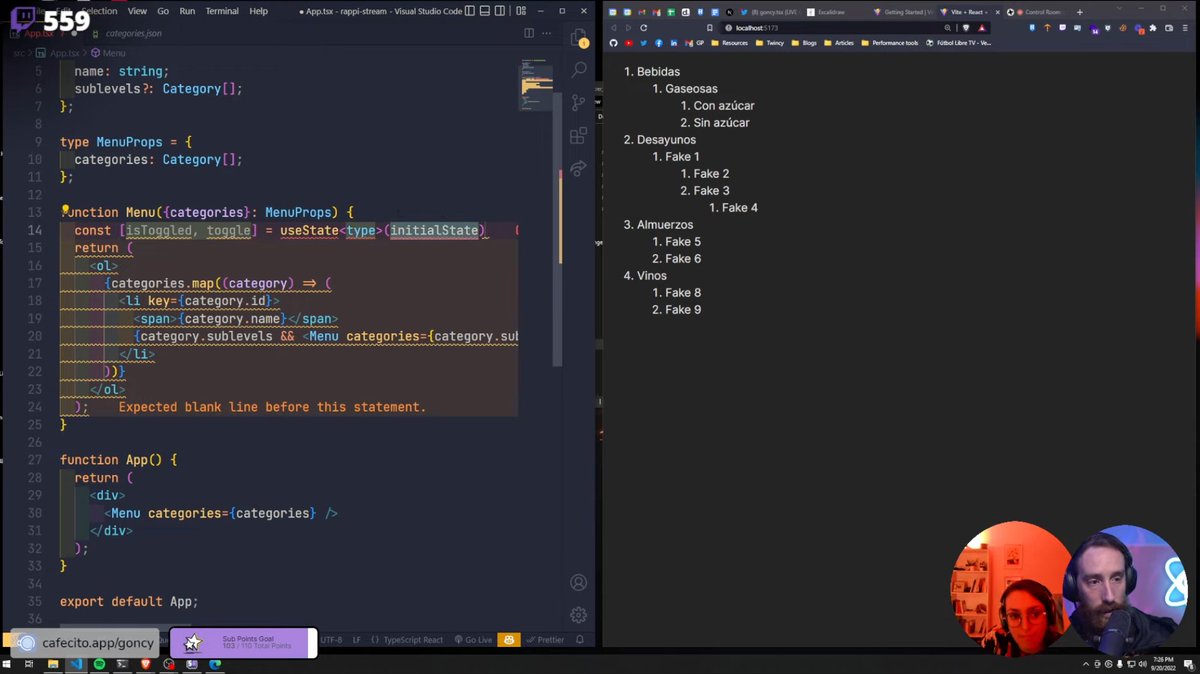Open the Twitter bookmark icon

643,43
